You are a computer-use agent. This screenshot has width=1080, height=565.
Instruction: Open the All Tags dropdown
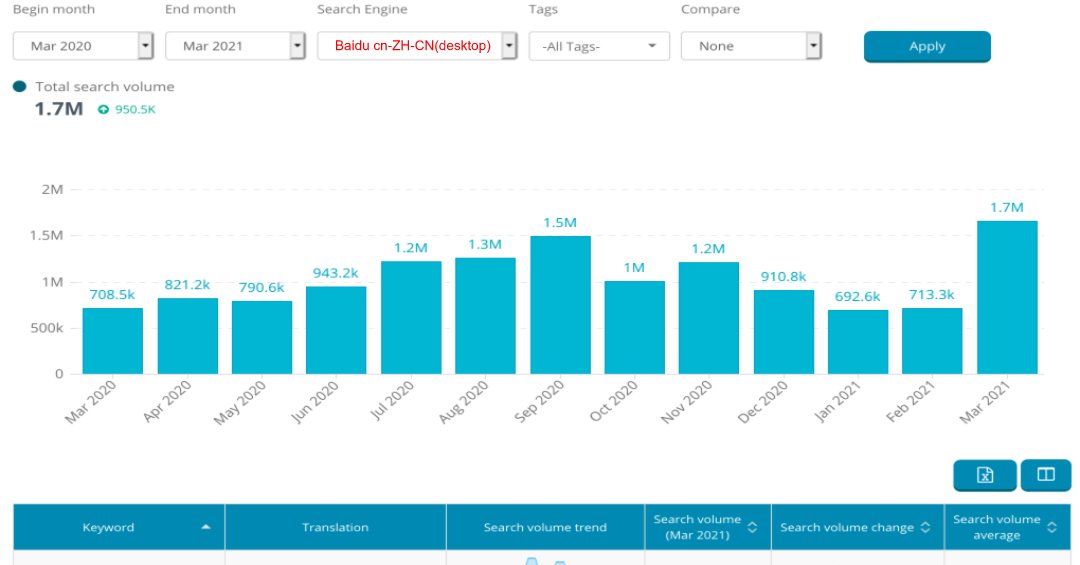tap(652, 46)
